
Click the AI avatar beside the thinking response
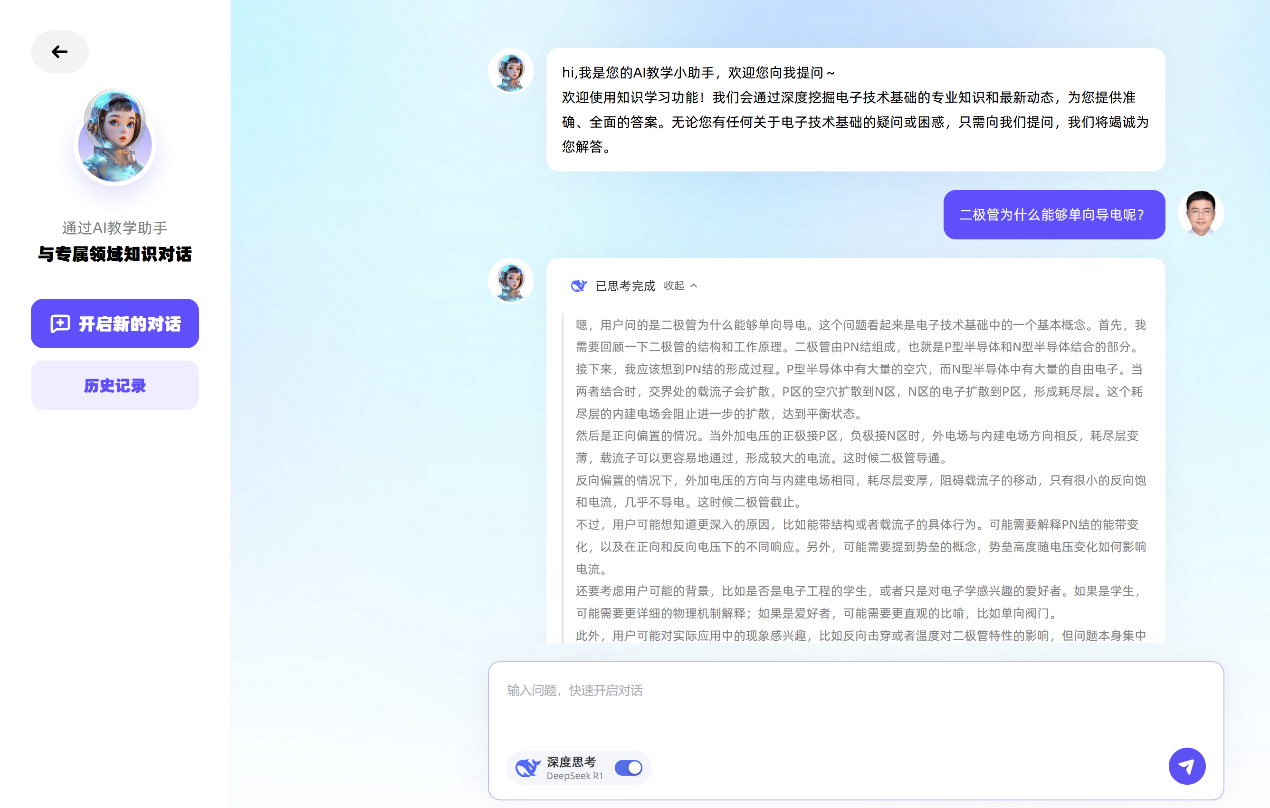coord(510,280)
